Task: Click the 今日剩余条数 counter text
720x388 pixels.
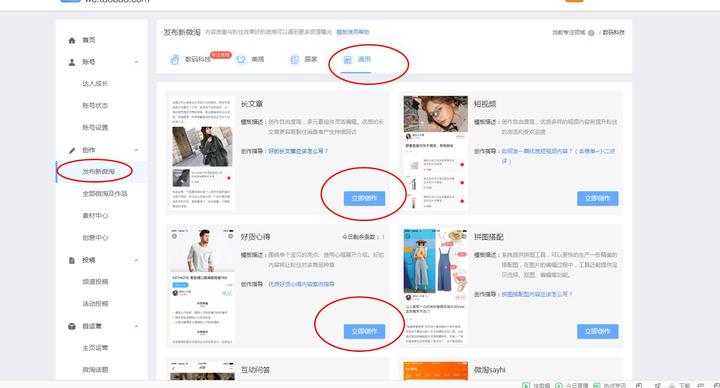Action: (x=363, y=237)
